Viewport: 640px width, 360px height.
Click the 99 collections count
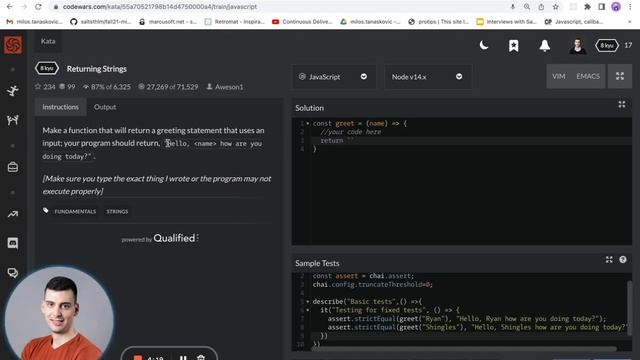(x=67, y=87)
